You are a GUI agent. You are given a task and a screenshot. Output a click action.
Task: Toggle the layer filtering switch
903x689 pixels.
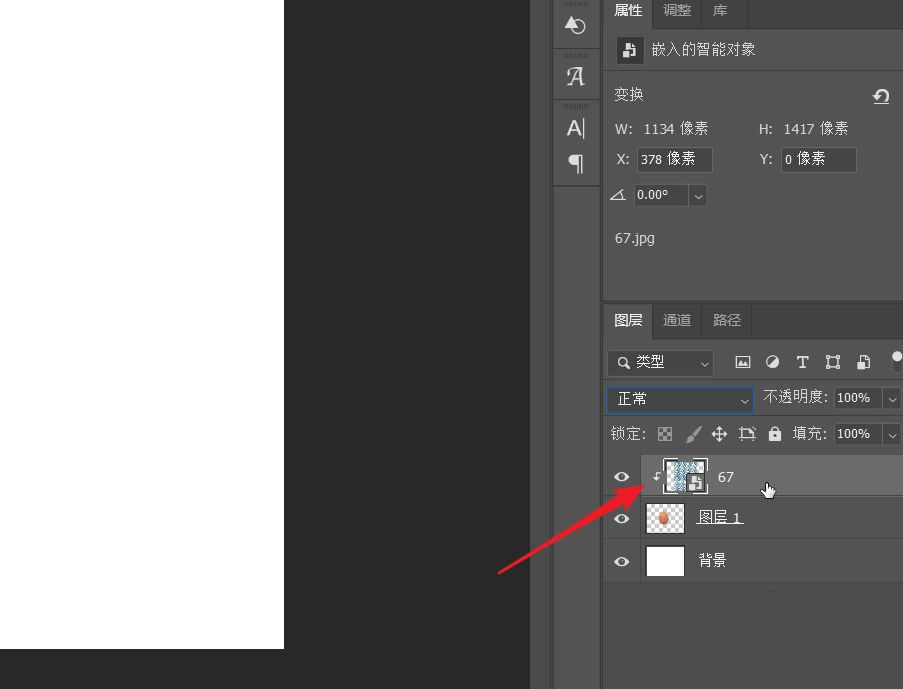(x=897, y=361)
